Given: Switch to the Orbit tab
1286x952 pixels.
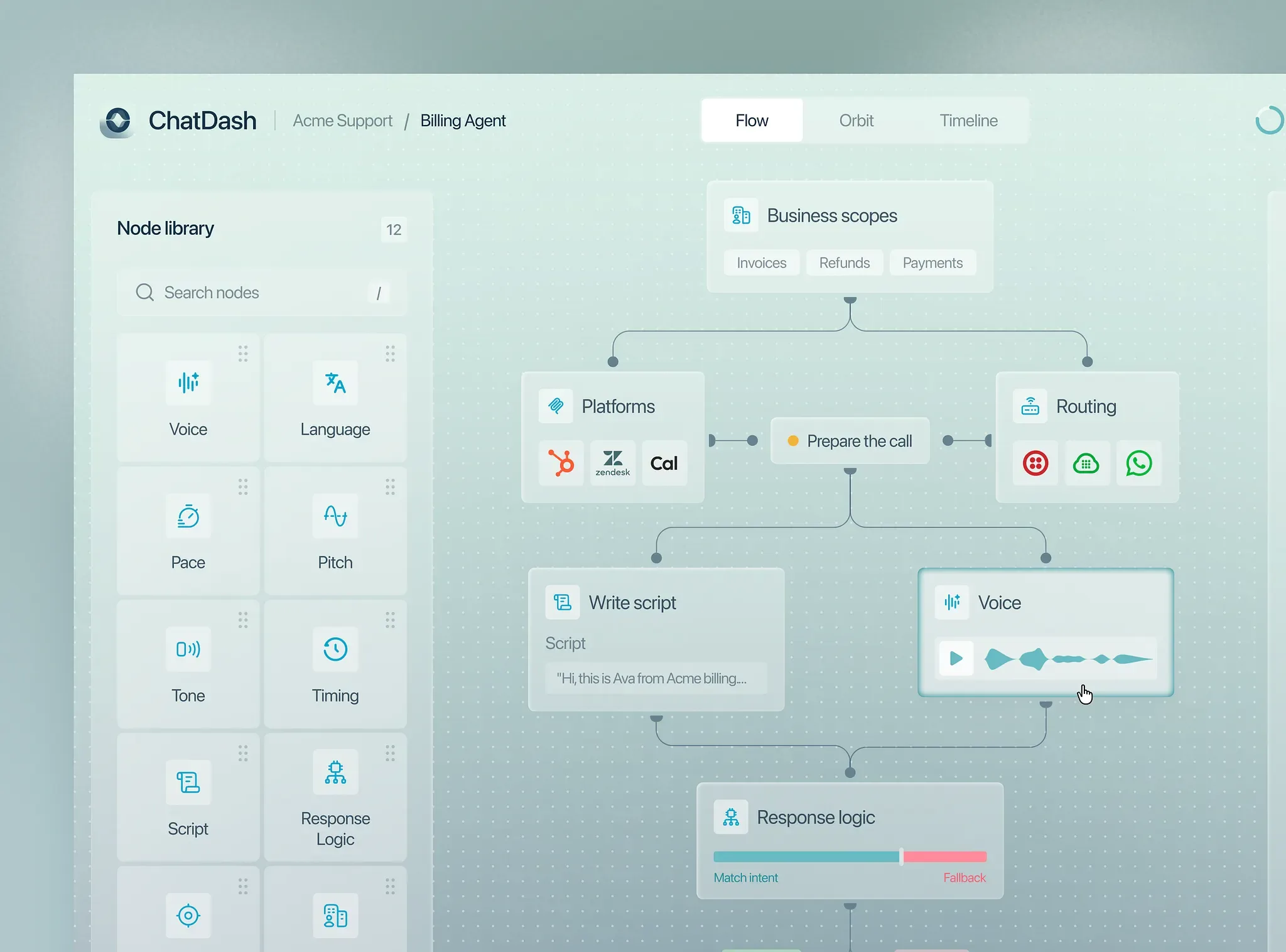Looking at the screenshot, I should click(x=856, y=121).
